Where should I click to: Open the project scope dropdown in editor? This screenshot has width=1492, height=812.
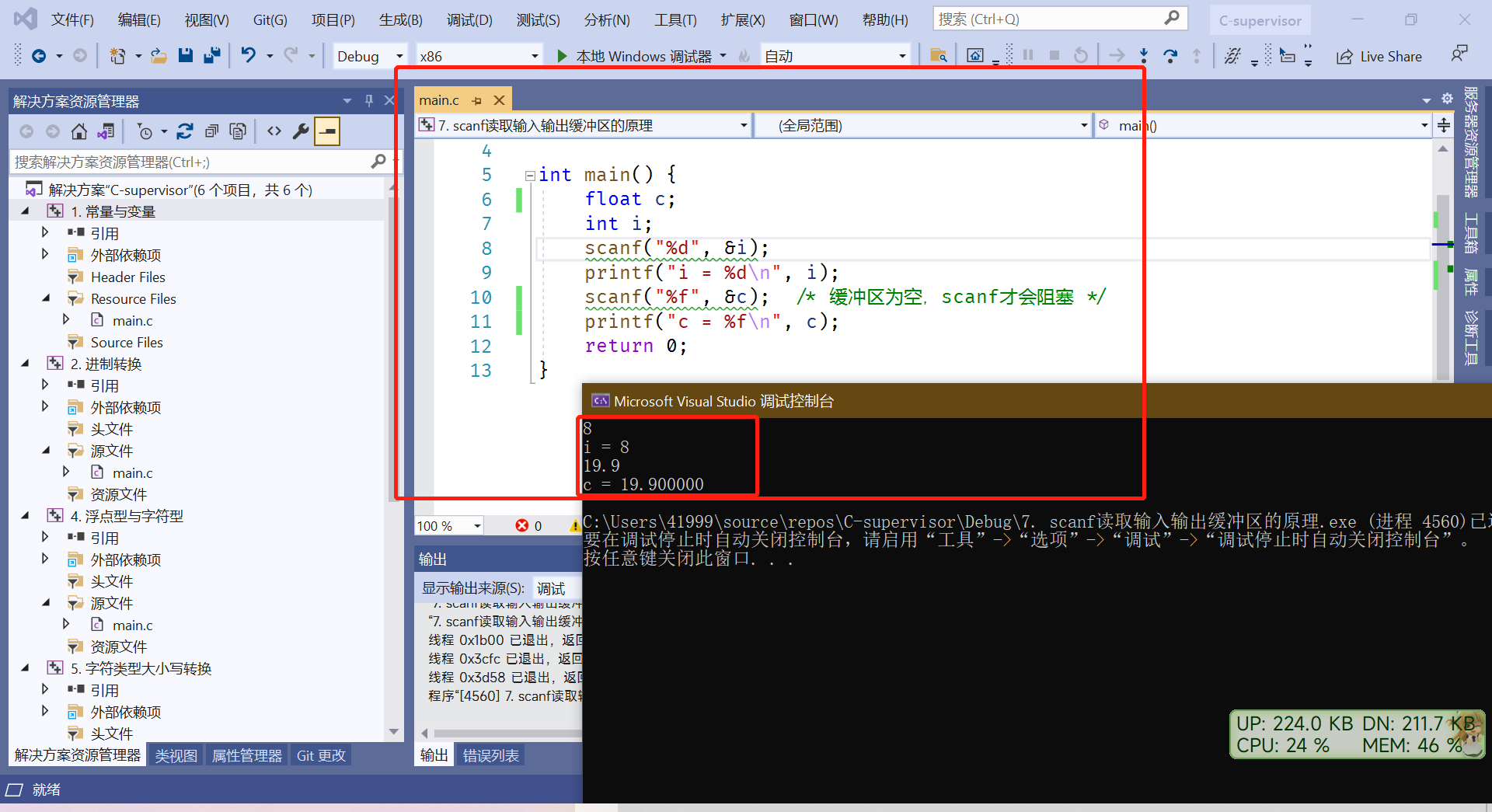pyautogui.click(x=743, y=125)
